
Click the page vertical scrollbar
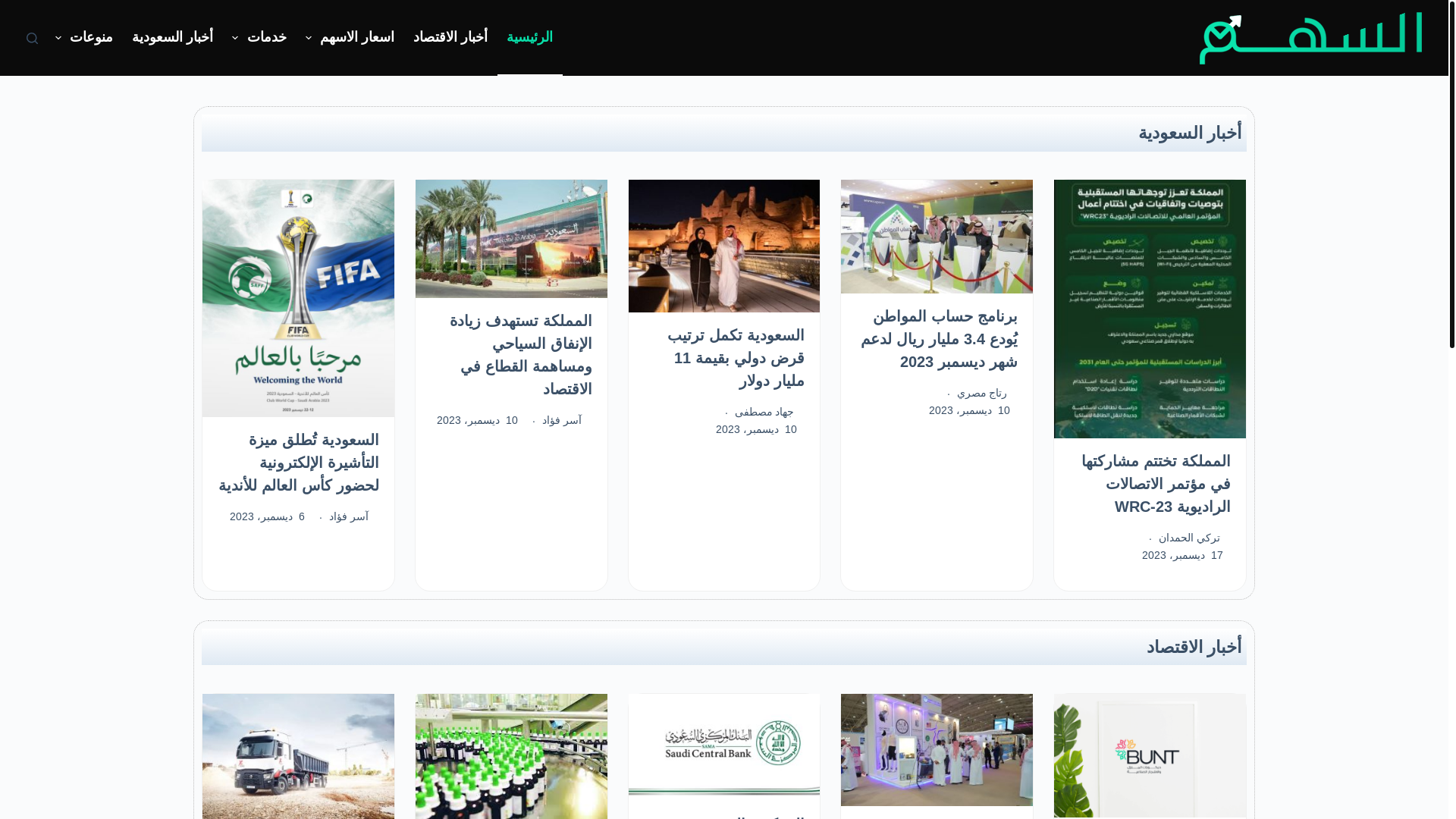click(x=1451, y=174)
